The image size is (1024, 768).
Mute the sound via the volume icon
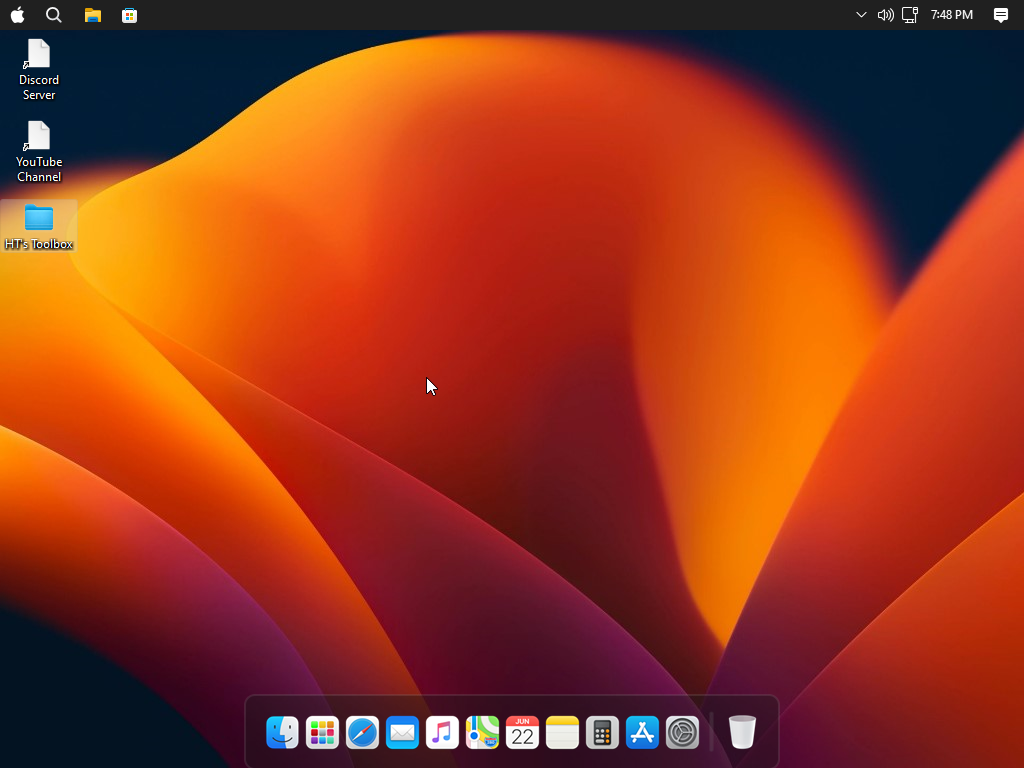pos(885,15)
